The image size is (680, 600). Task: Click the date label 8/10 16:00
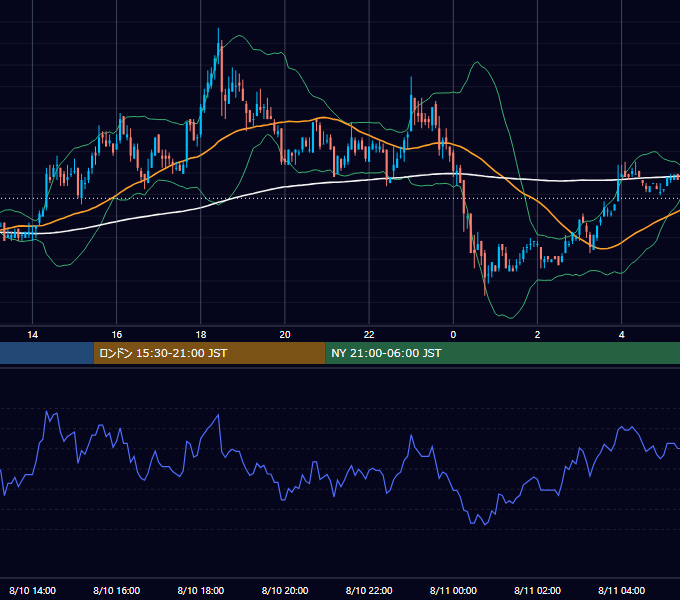click(x=117, y=590)
